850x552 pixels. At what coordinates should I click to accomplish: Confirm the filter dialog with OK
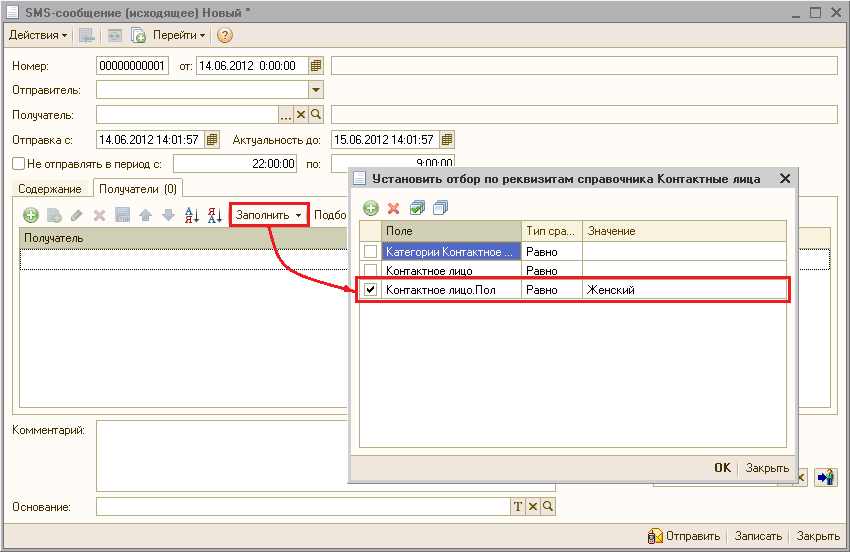click(x=722, y=468)
